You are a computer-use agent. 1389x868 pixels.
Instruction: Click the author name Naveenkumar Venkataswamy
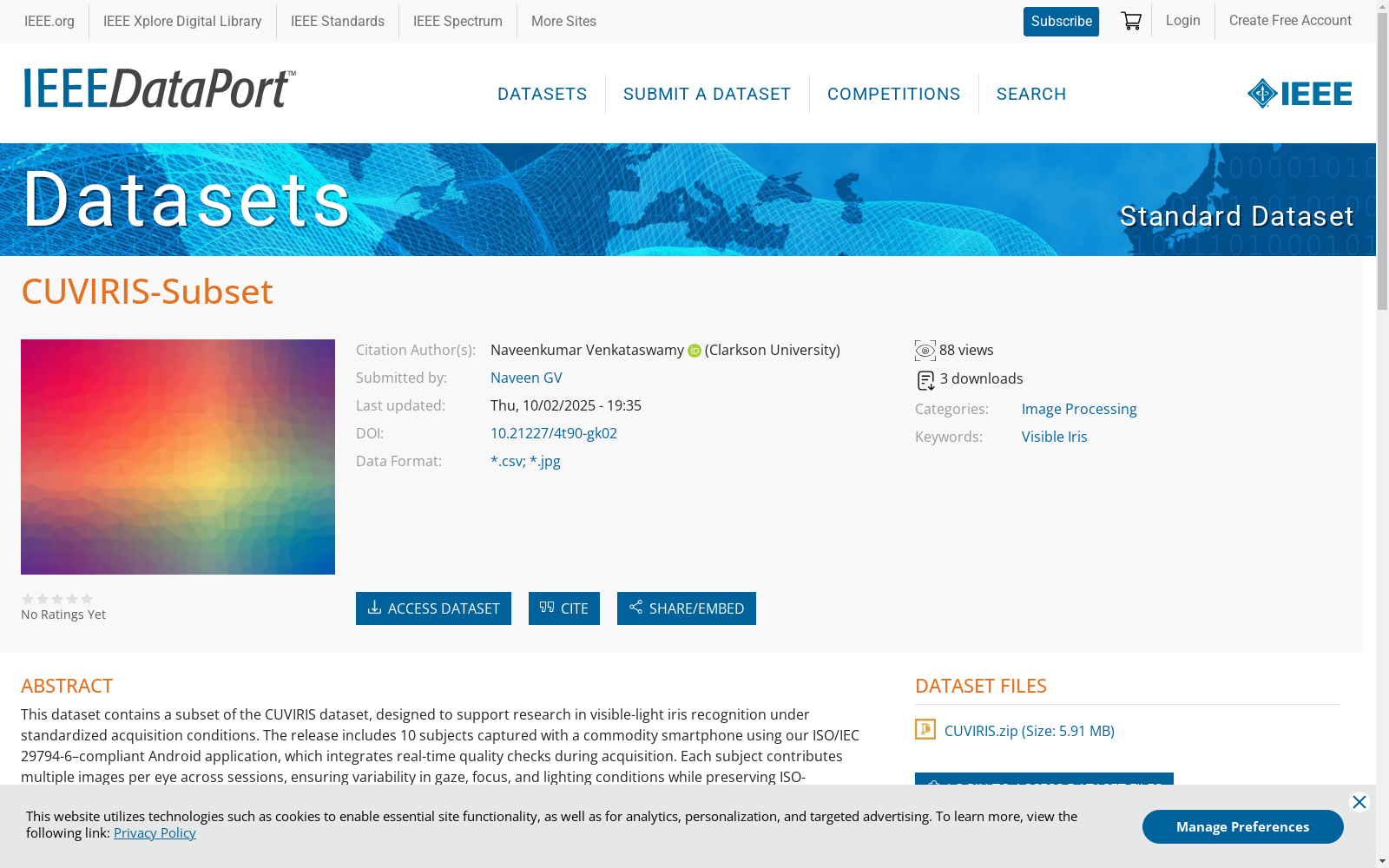pos(587,350)
